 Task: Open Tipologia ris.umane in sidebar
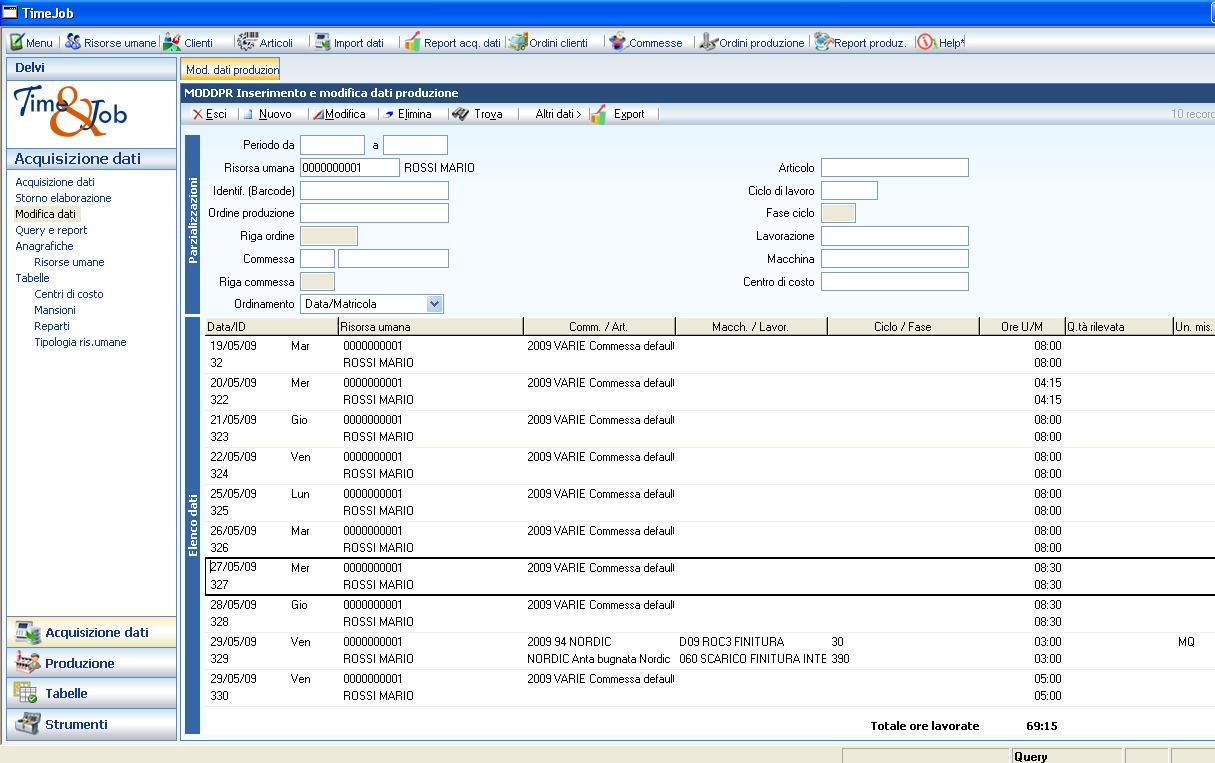[x=80, y=342]
